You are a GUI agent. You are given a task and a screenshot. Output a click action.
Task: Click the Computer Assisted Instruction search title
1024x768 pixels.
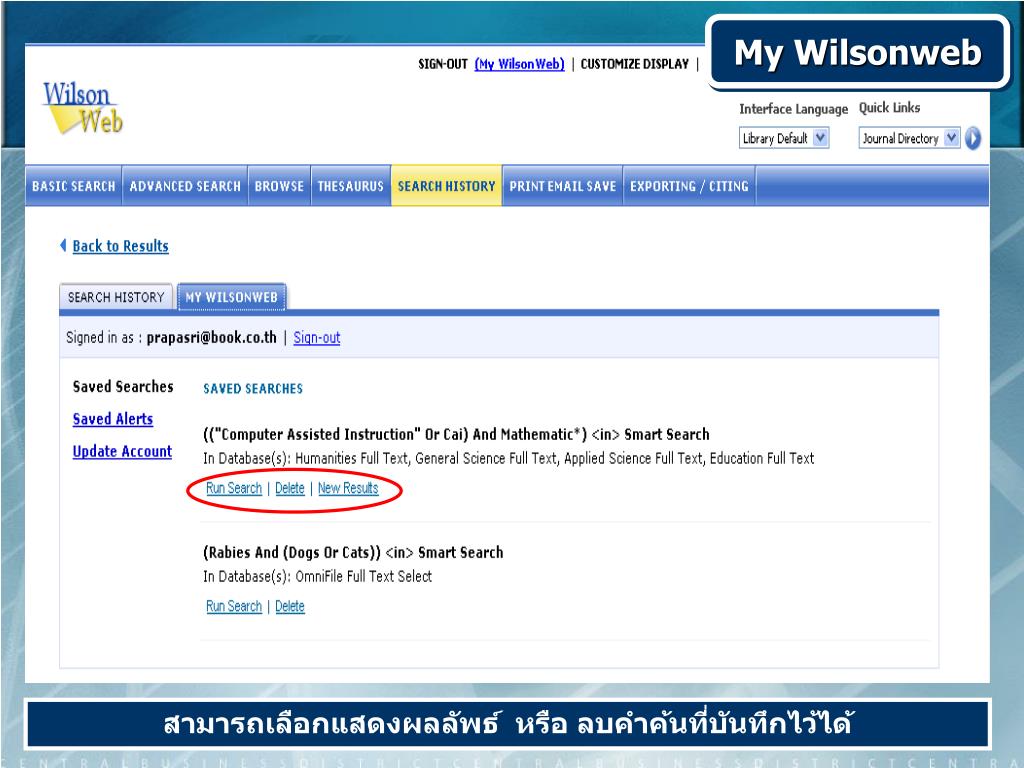coord(456,434)
